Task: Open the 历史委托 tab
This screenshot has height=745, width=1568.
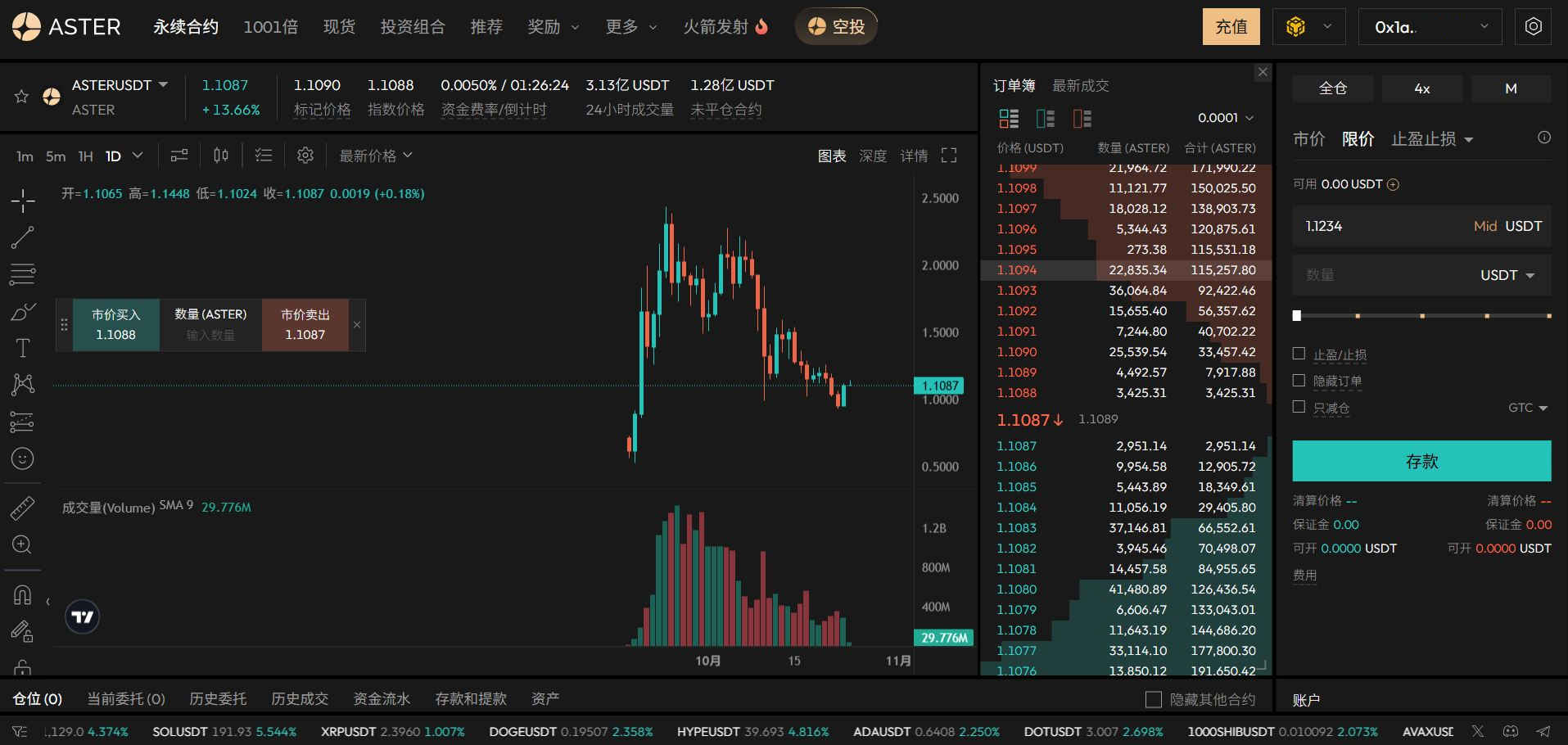Action: tap(218, 698)
